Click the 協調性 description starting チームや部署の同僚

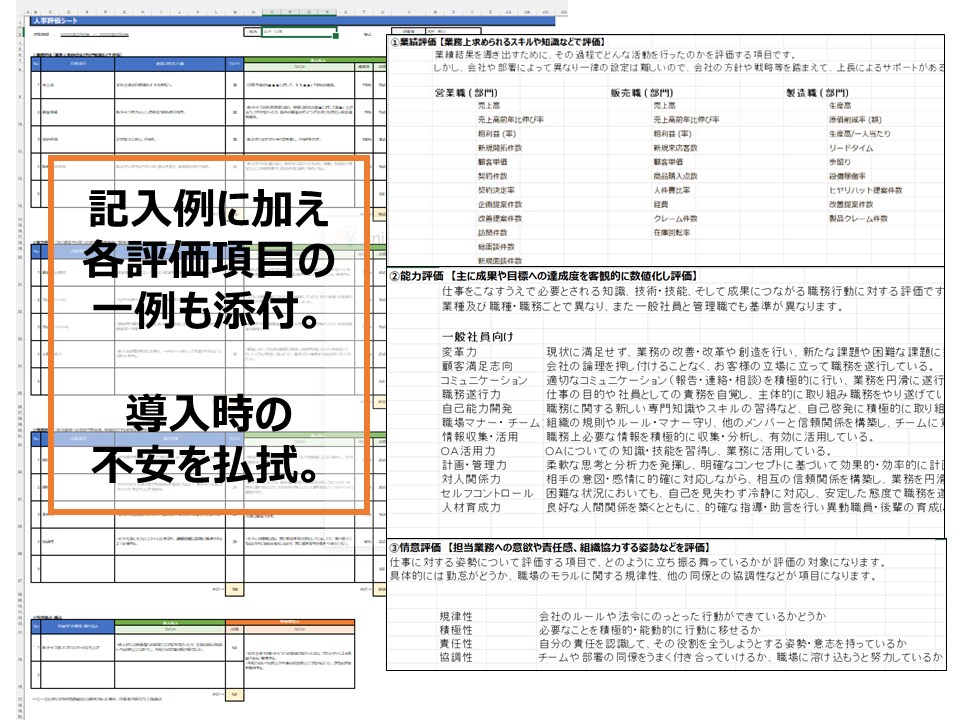click(x=741, y=656)
